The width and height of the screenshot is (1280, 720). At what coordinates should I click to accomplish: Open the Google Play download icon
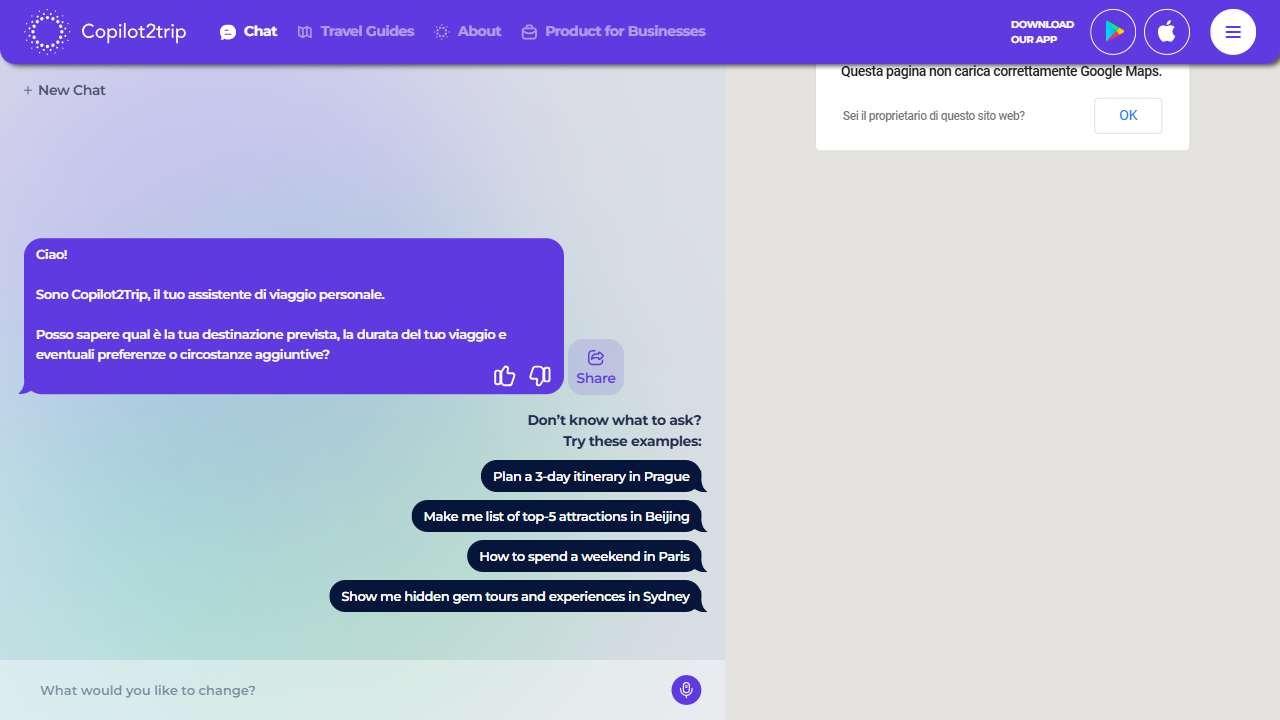[x=1113, y=32]
